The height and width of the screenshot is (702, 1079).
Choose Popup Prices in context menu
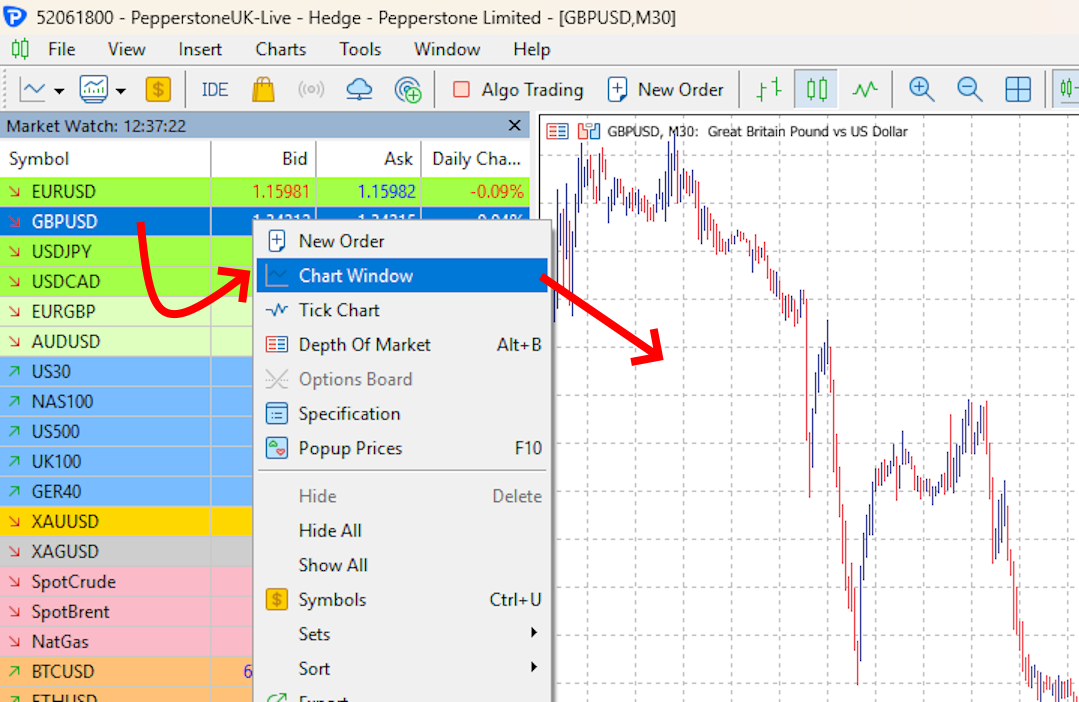coord(403,448)
